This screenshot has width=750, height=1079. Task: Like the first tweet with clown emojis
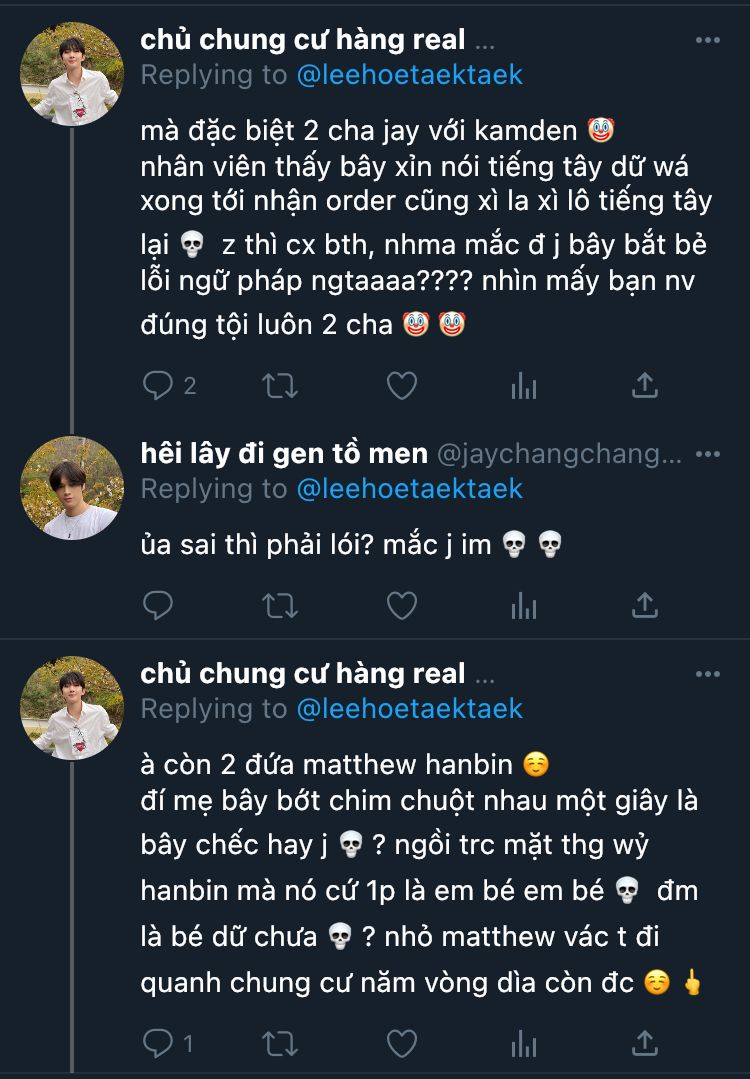[x=402, y=385]
